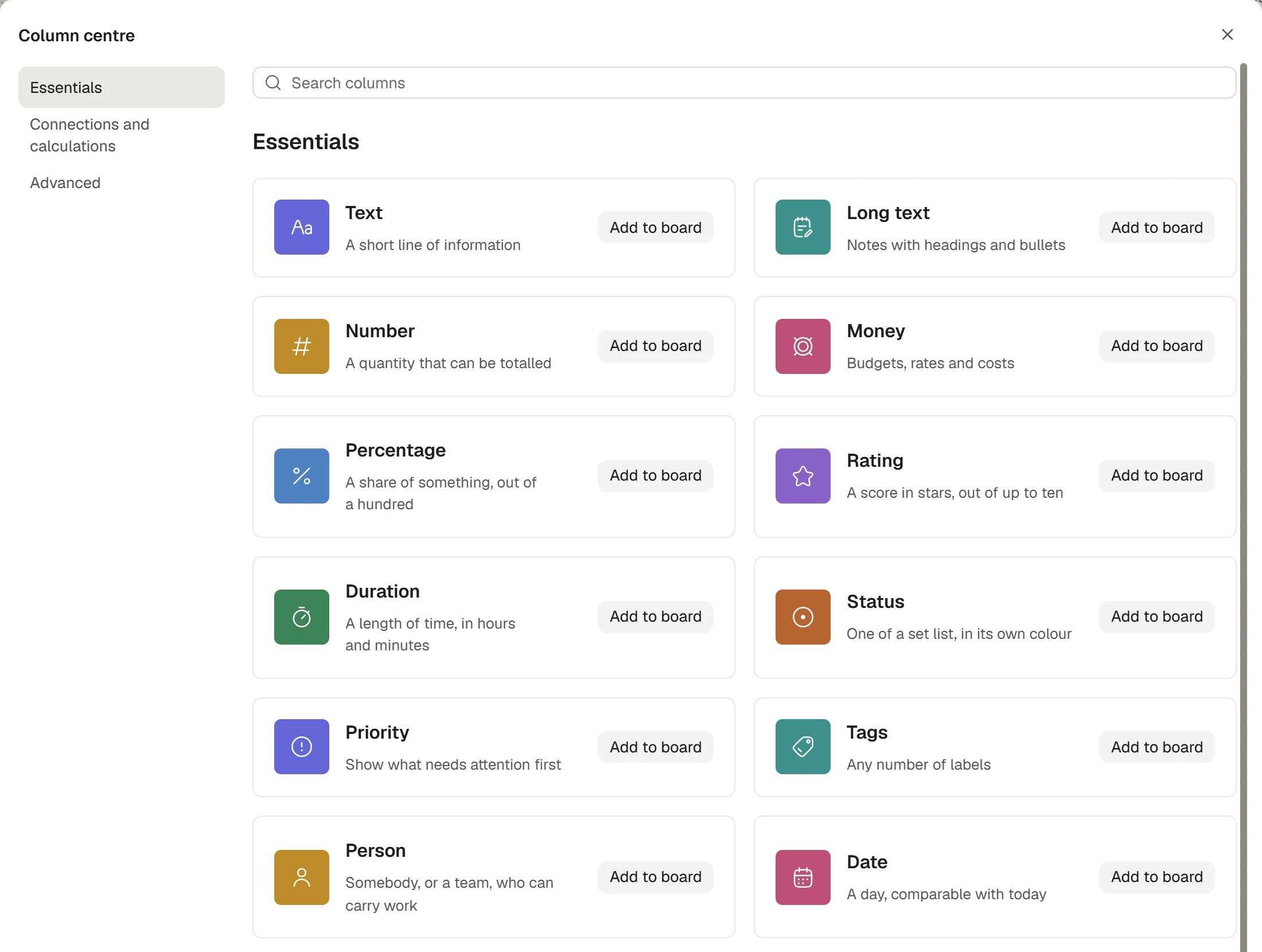The image size is (1262, 952).
Task: Click the Rating star icon
Action: pyautogui.click(x=803, y=476)
